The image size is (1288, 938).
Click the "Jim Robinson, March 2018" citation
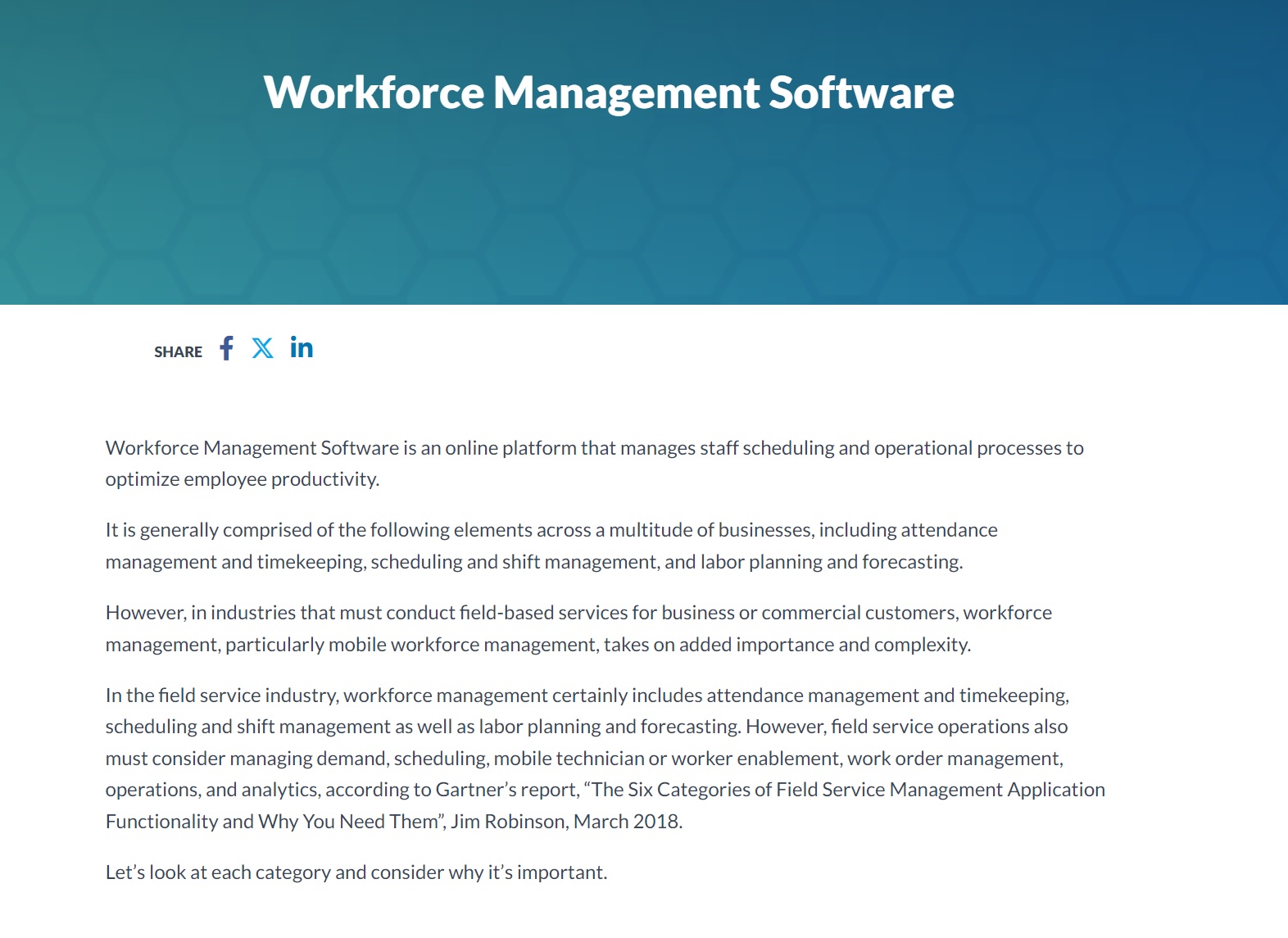(565, 822)
